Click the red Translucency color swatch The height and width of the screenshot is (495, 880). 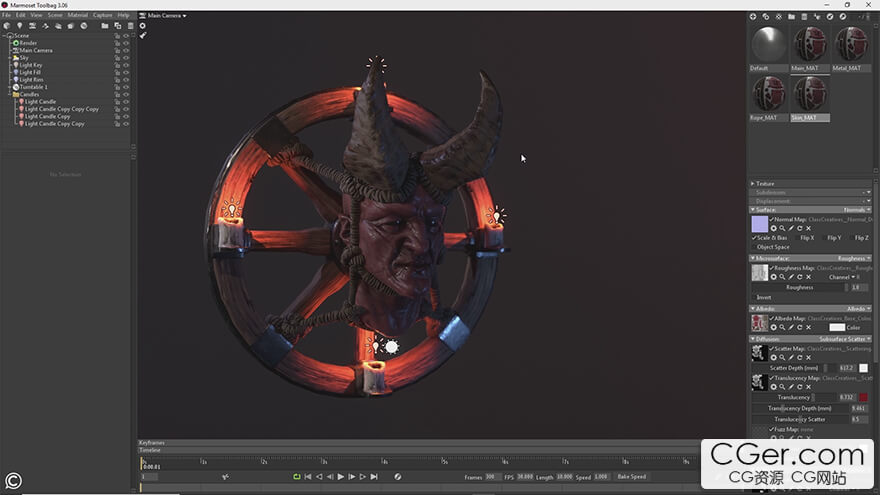click(863, 397)
